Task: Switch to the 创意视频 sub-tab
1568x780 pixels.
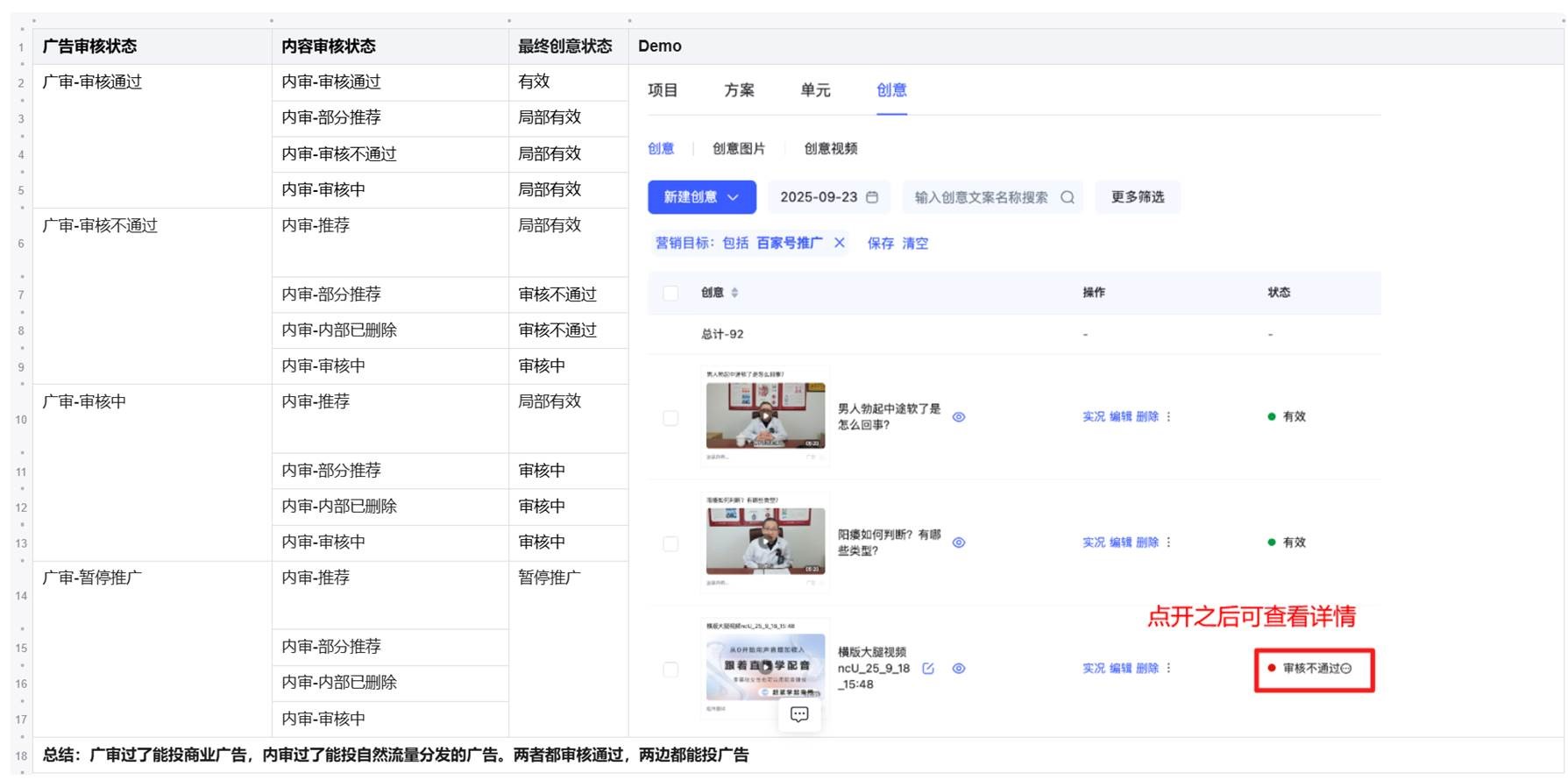Action: (x=830, y=149)
